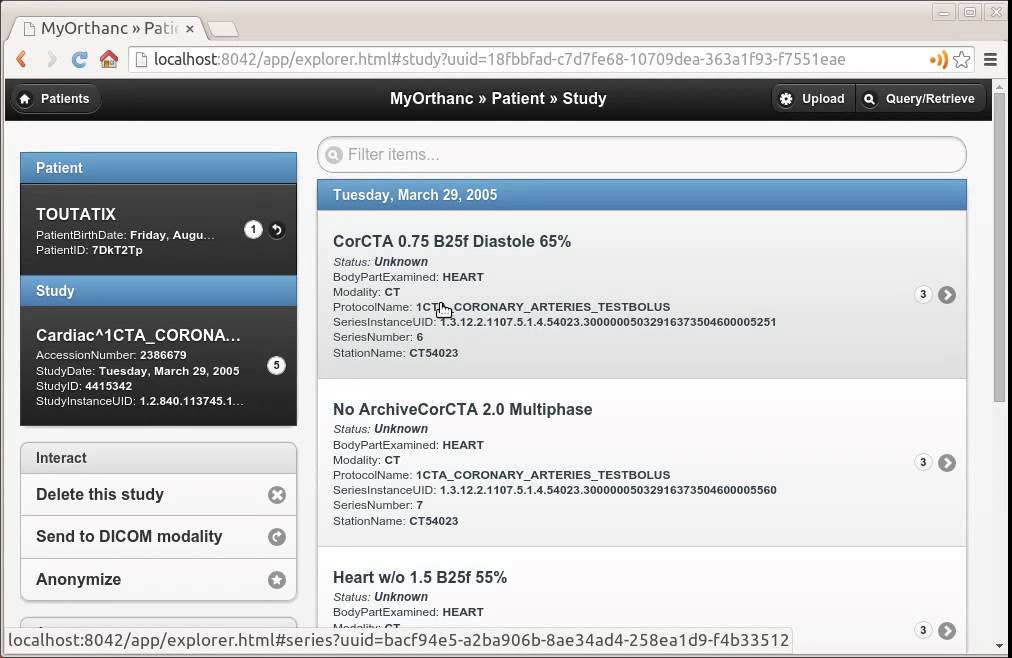This screenshot has height=658, width=1012.
Task: Select the MyOrthanc browser tab
Action: pos(106,28)
